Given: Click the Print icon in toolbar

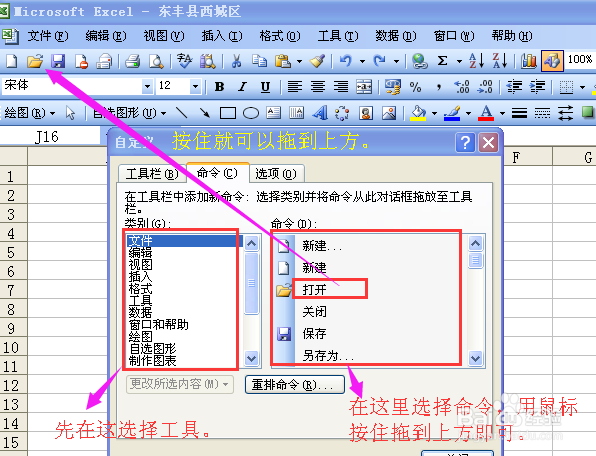Looking at the screenshot, I should [x=133, y=61].
